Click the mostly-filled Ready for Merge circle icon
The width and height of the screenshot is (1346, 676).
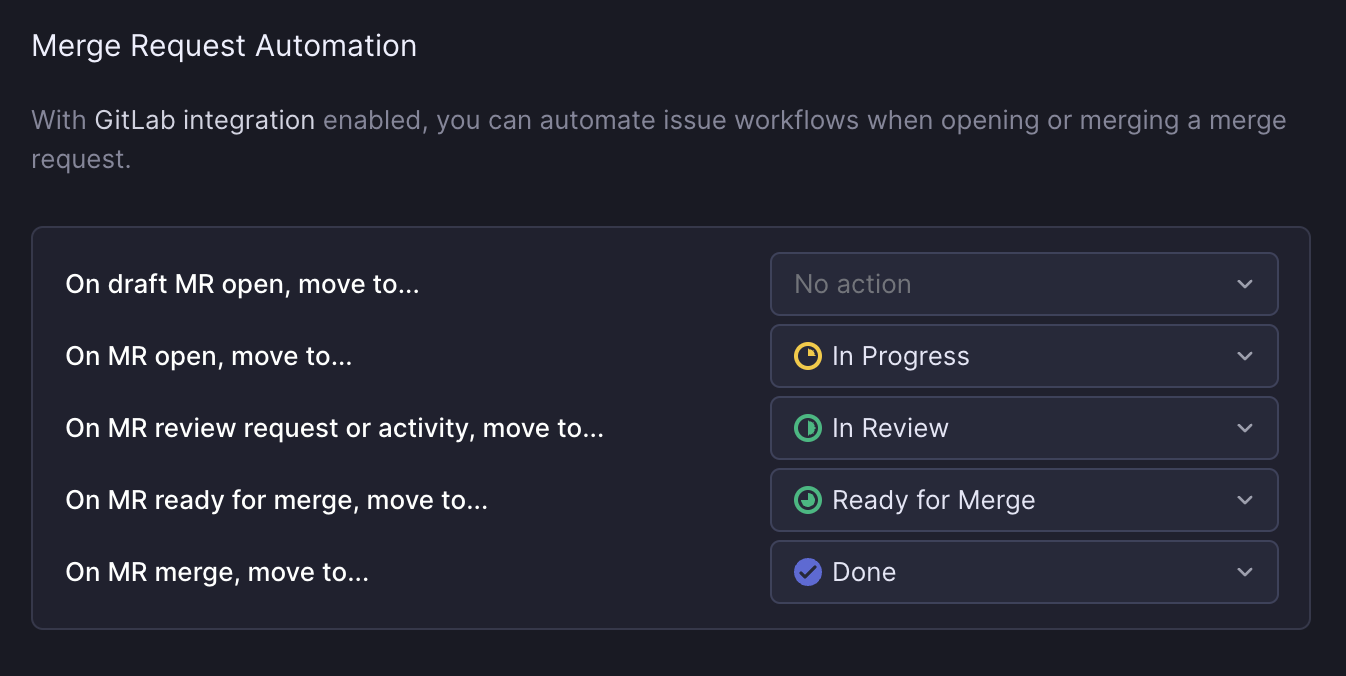coord(808,500)
